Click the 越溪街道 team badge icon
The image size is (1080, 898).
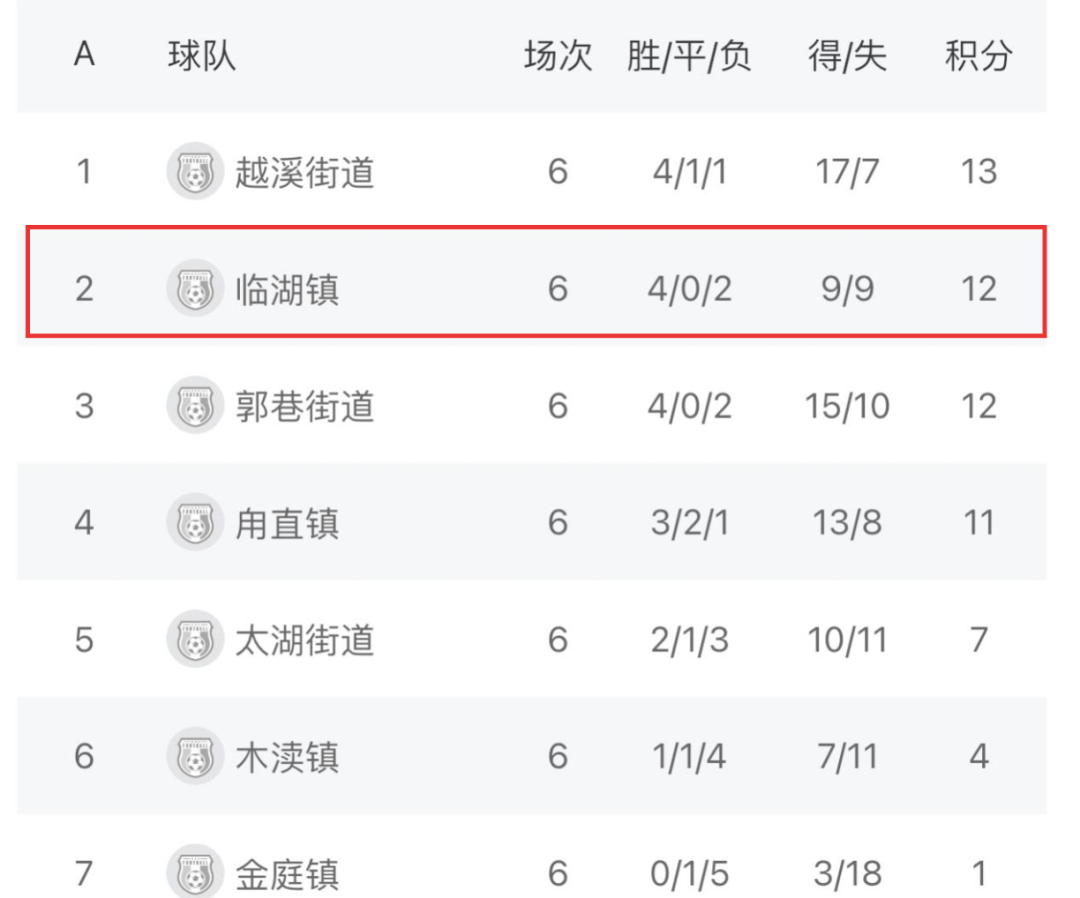pyautogui.click(x=194, y=172)
